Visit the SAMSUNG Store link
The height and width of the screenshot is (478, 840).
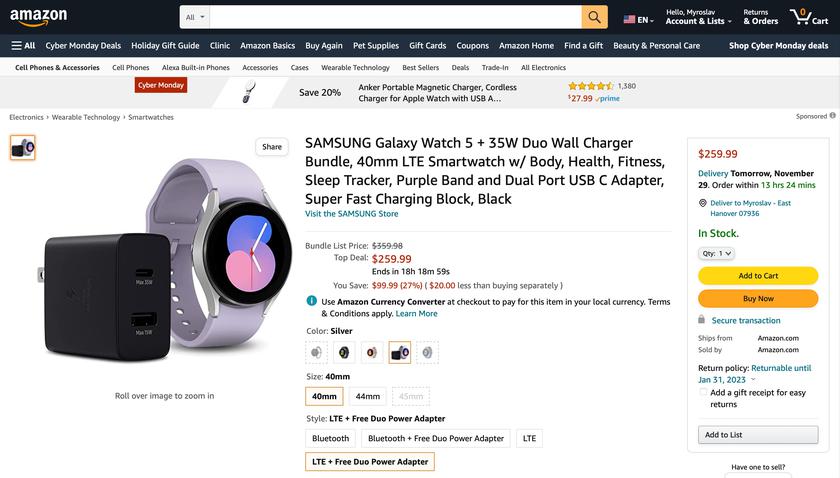click(351, 213)
